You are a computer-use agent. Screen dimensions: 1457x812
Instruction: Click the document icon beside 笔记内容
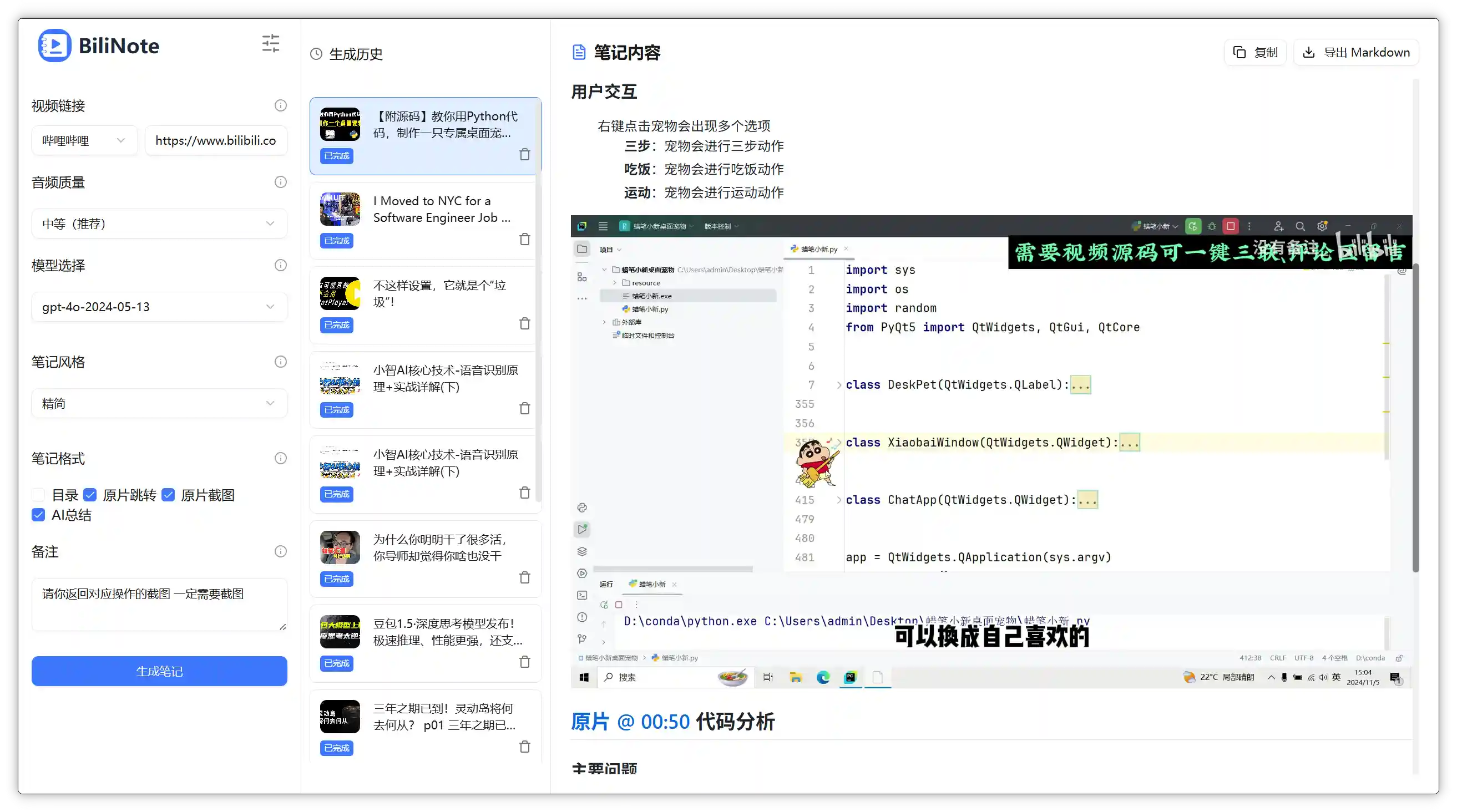[578, 52]
